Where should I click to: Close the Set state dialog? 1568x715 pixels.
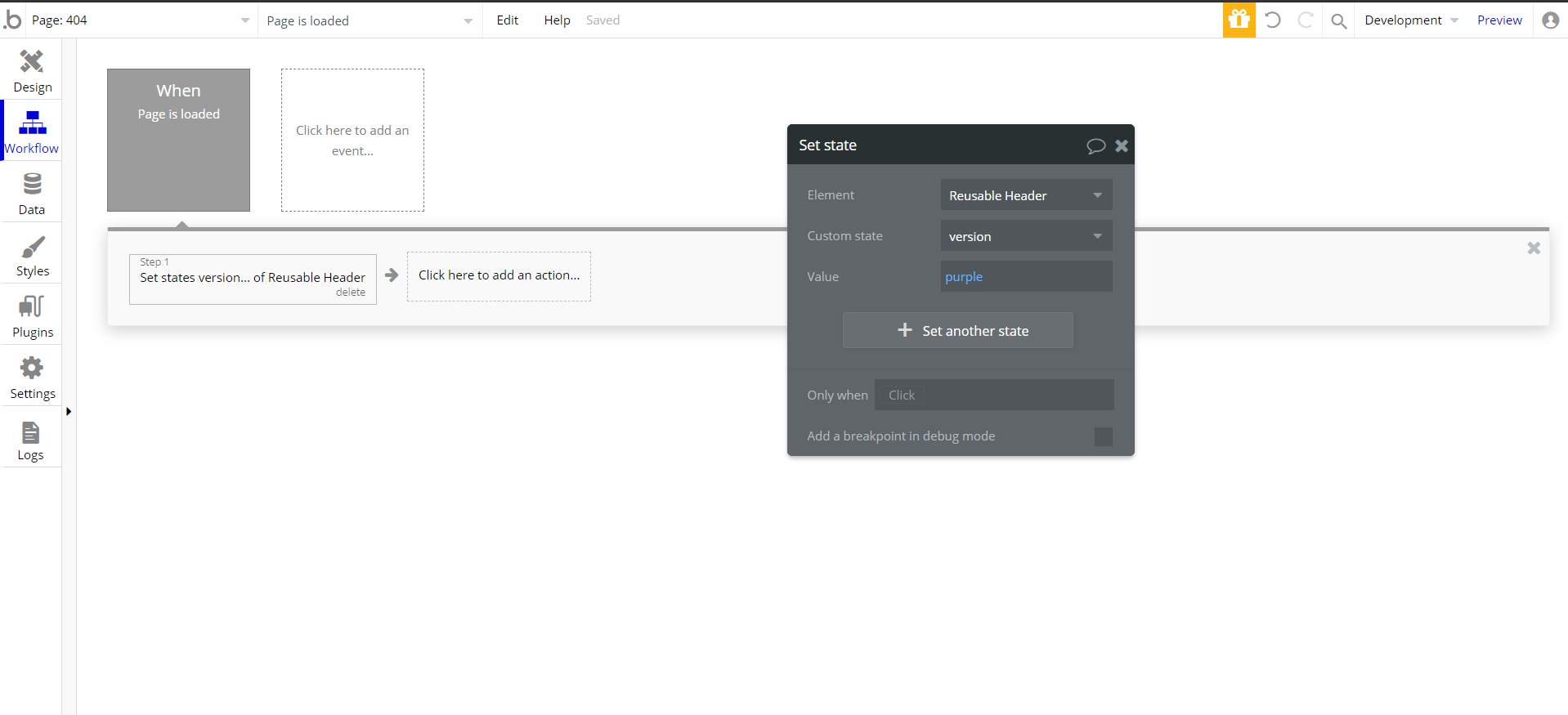pyautogui.click(x=1122, y=145)
